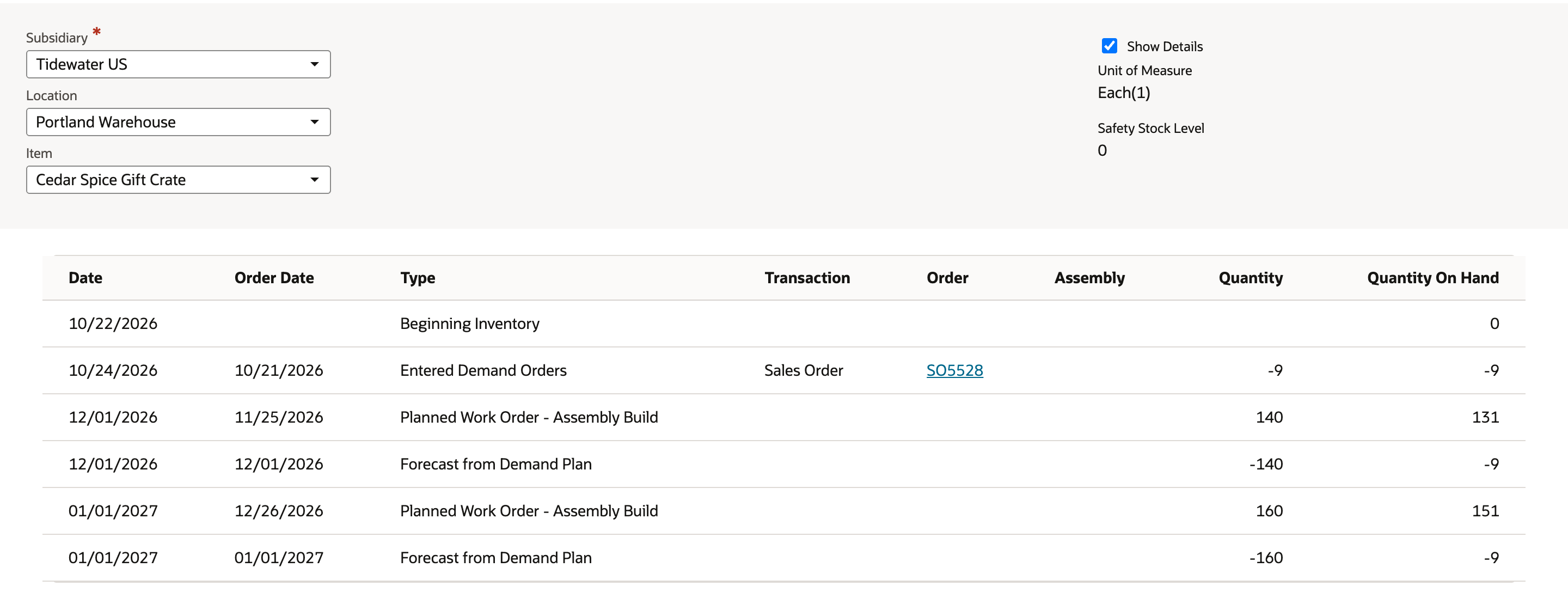Select the Beginning Inventory row text
The image size is (1568, 610).
pos(469,324)
